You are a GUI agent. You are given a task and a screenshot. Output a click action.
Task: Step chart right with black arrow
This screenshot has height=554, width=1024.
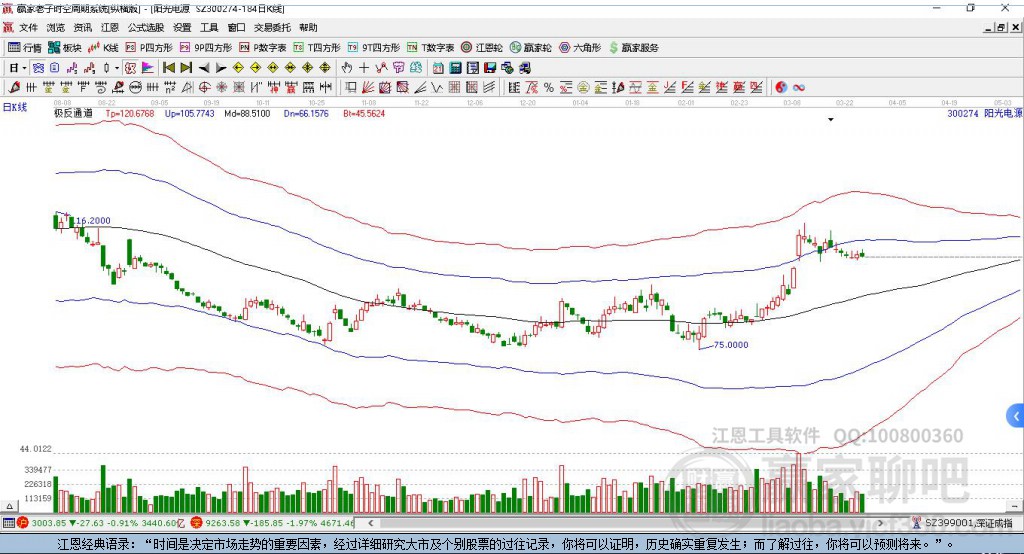pyautogui.click(x=221, y=68)
